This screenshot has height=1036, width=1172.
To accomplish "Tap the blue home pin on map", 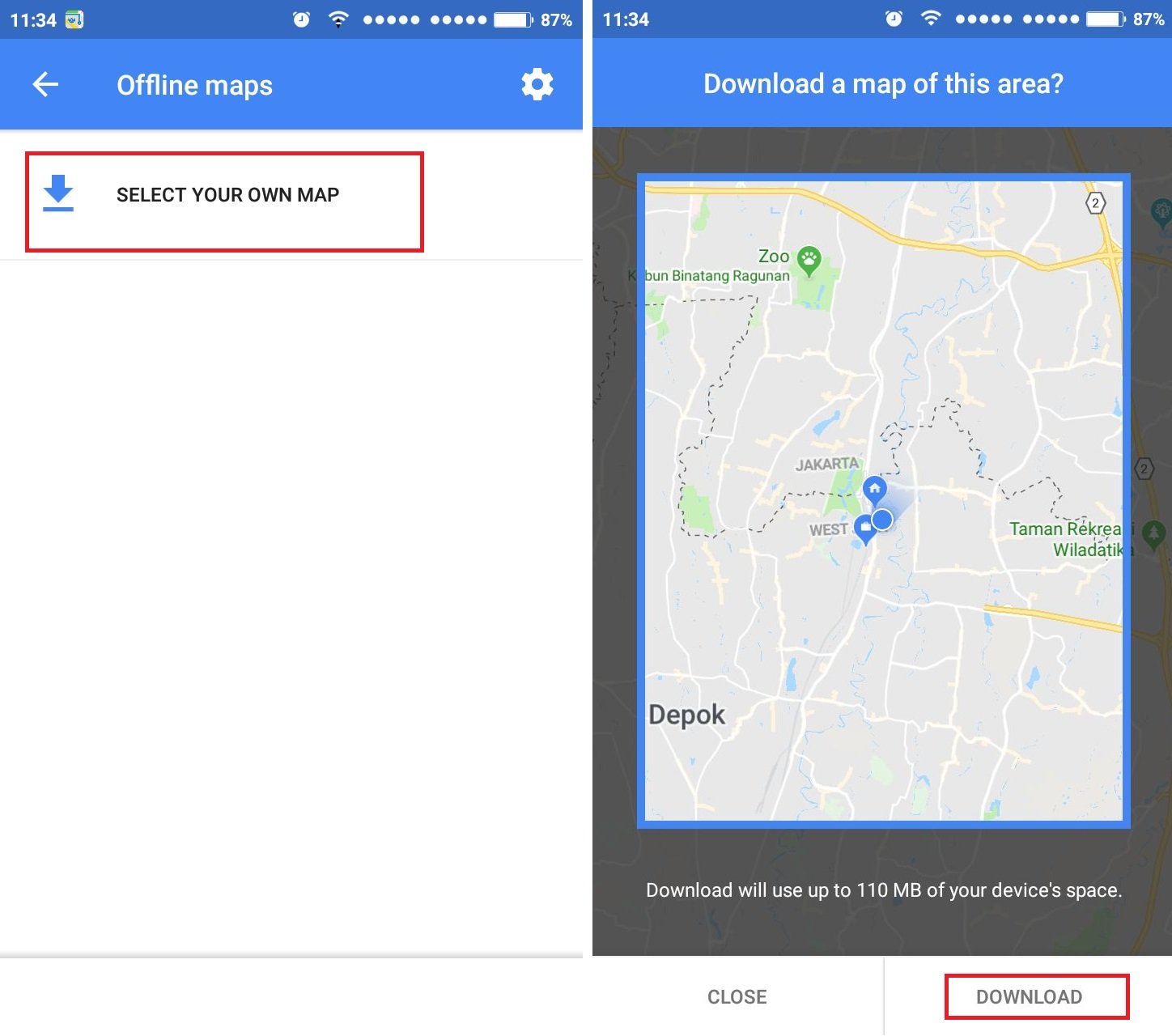I will (874, 490).
